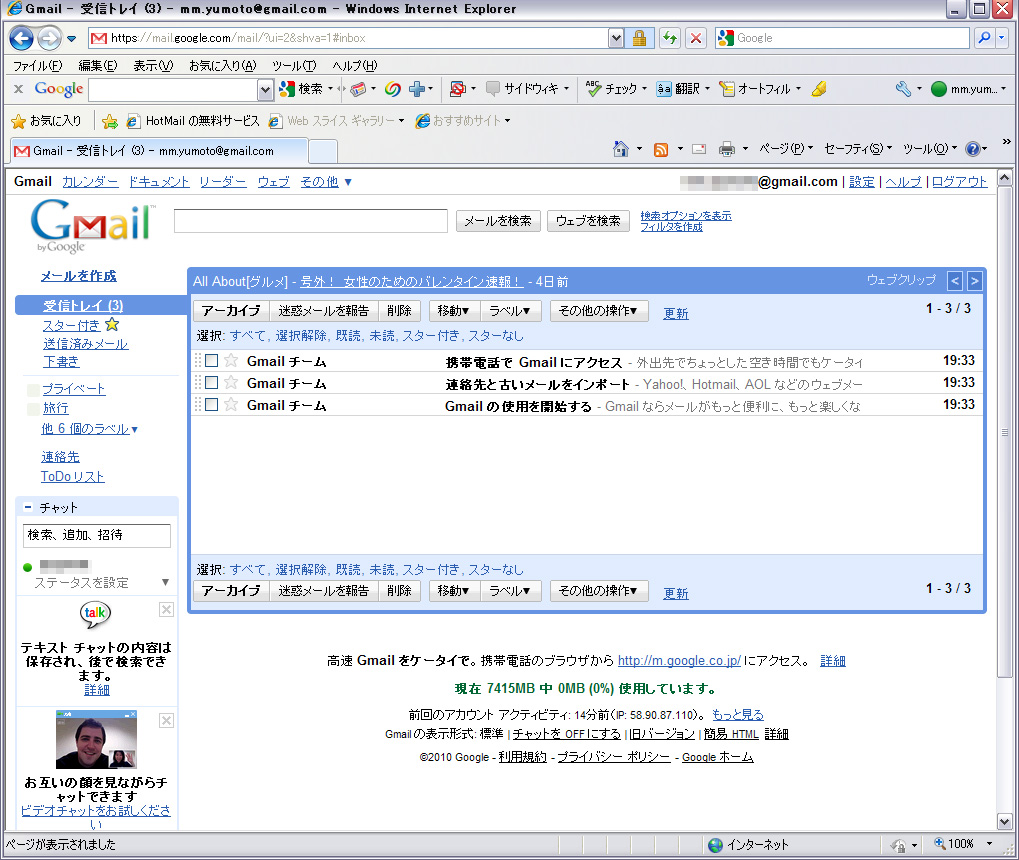Click the top 迷惑メールを報告 button

pyautogui.click(x=324, y=311)
